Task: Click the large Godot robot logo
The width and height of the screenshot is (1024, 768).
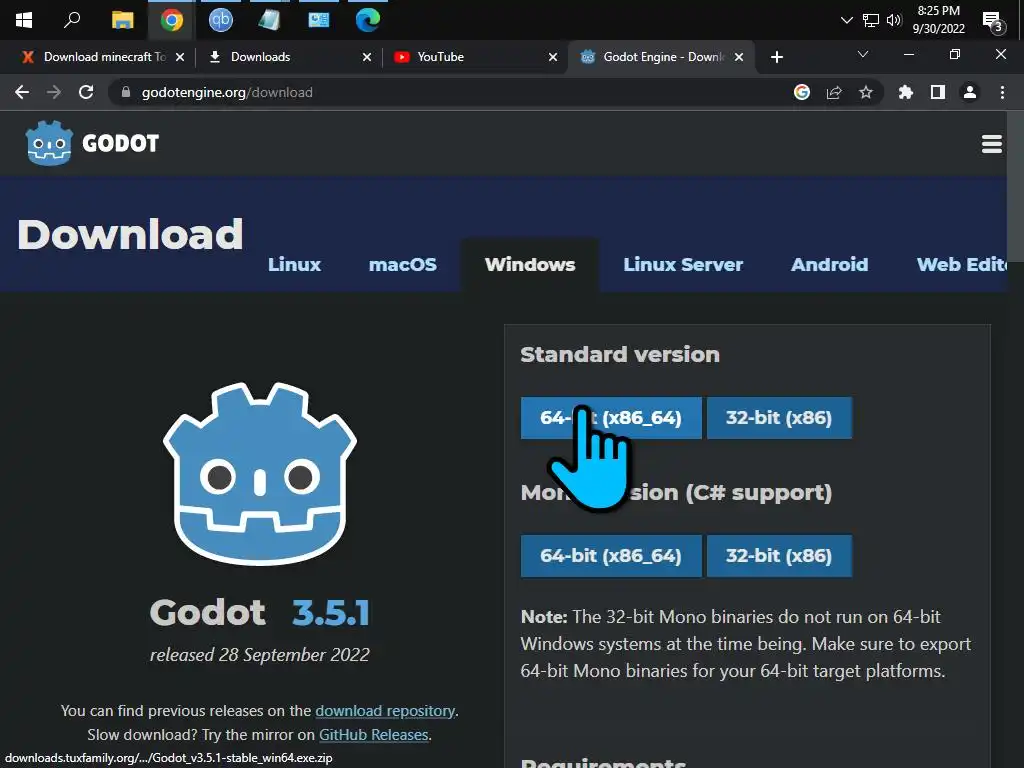Action: (x=260, y=473)
